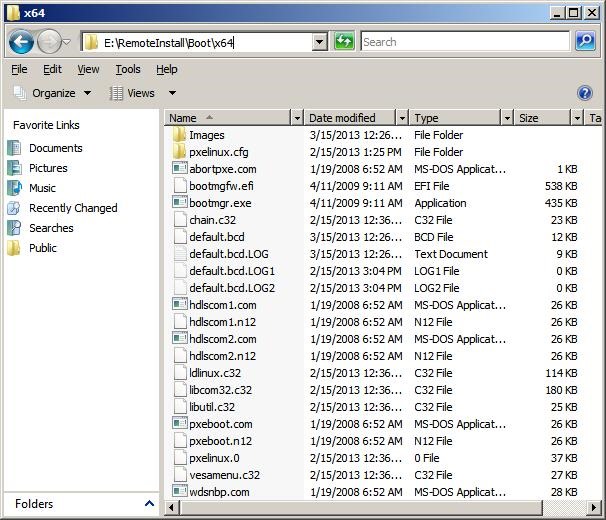Click the Recently Changed link icon

[x=14, y=208]
